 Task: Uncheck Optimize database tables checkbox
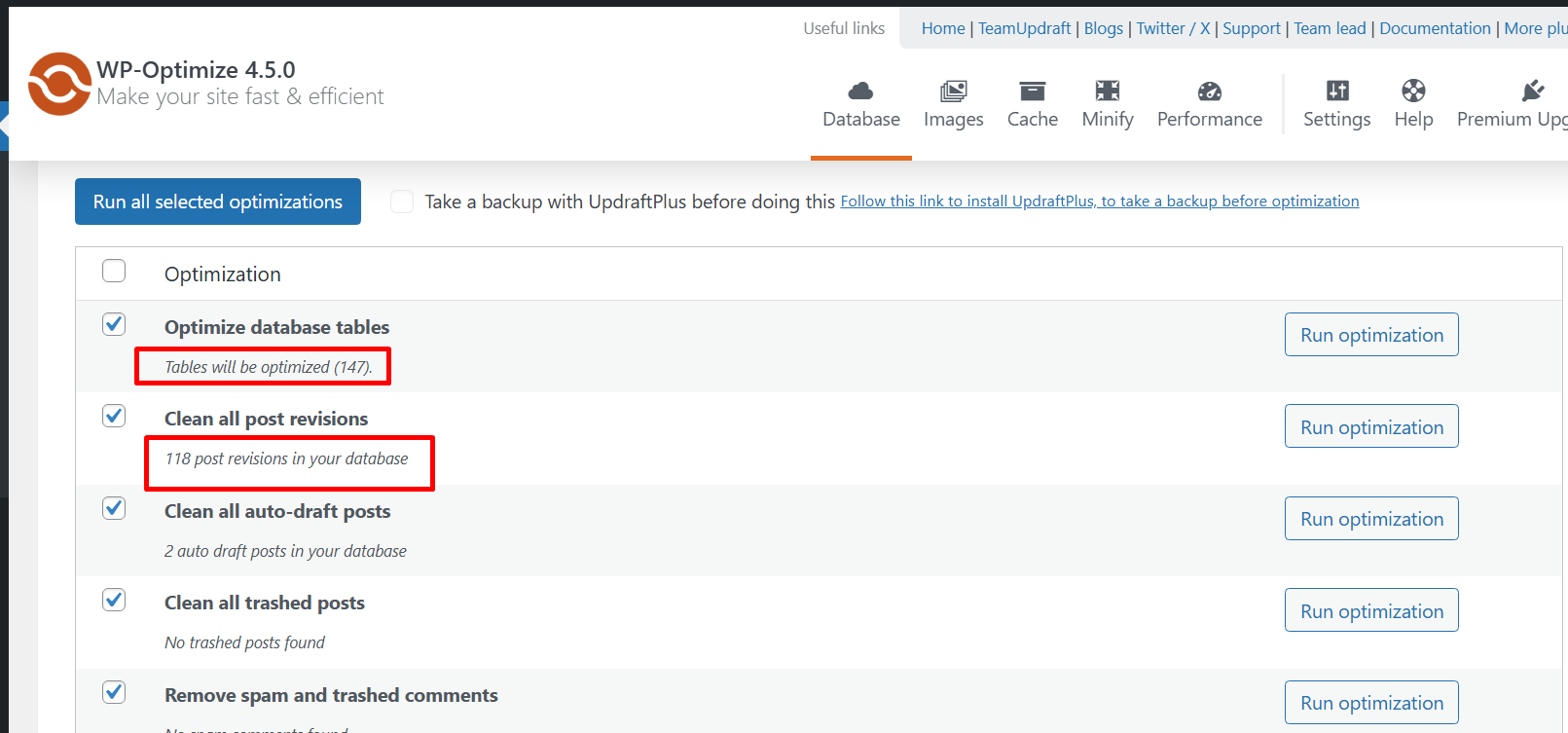click(114, 324)
